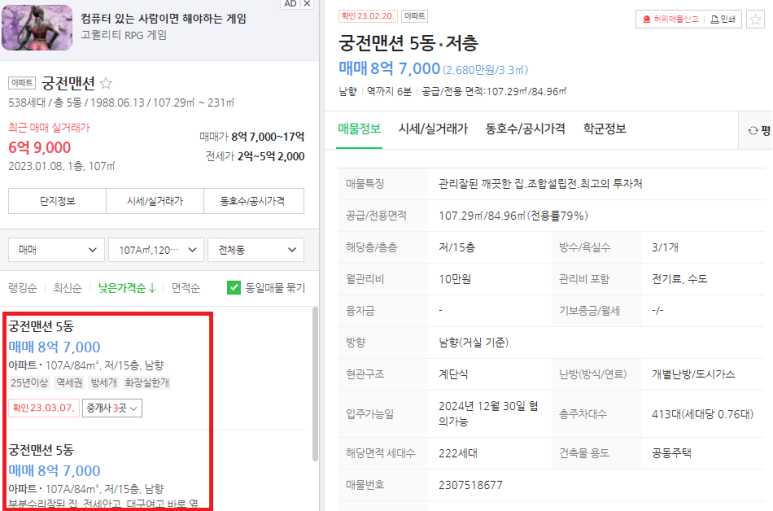Click the 아파트 badge in detail header

click(x=414, y=16)
